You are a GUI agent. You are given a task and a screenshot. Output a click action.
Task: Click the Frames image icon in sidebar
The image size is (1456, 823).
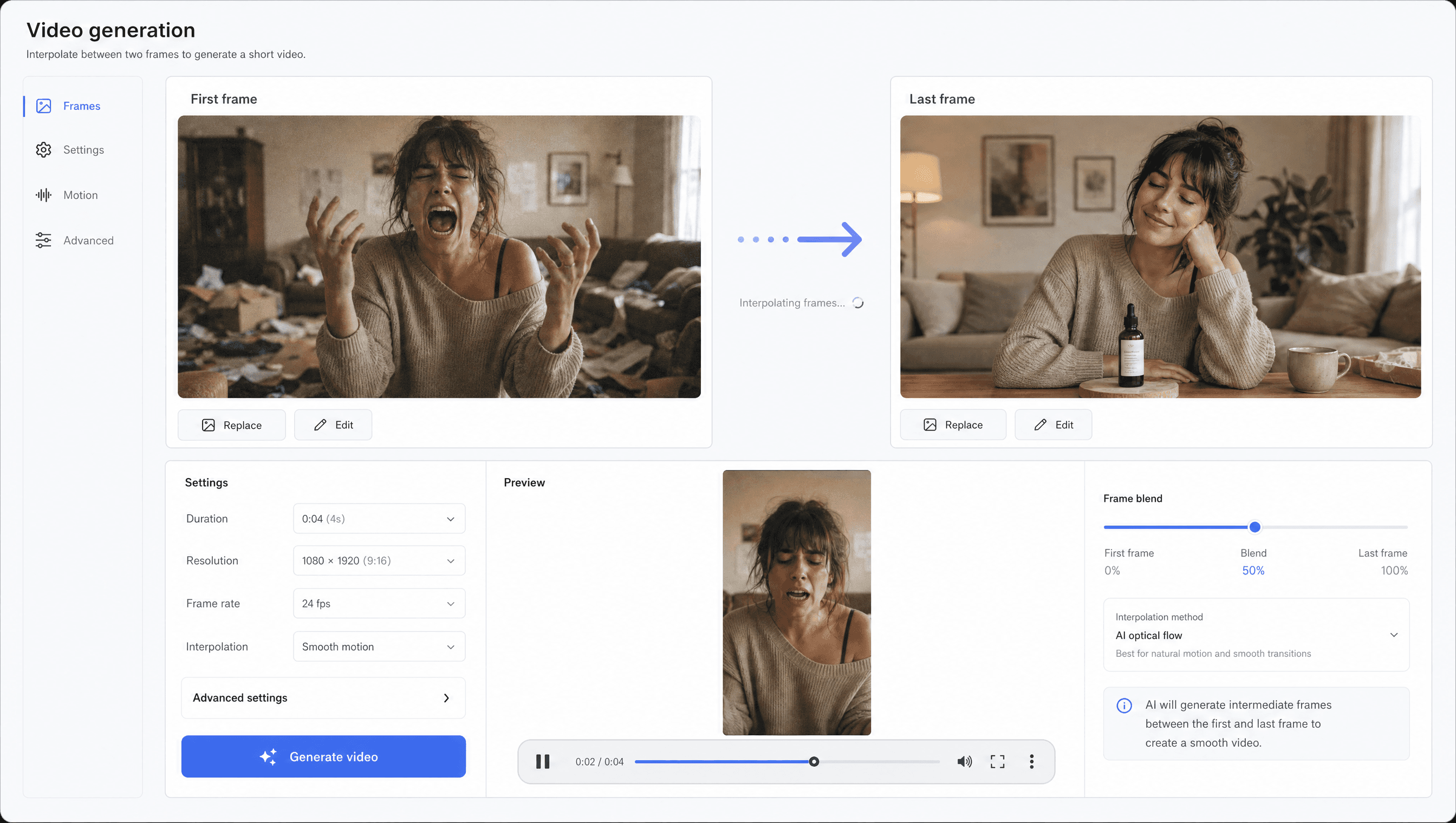pos(43,106)
